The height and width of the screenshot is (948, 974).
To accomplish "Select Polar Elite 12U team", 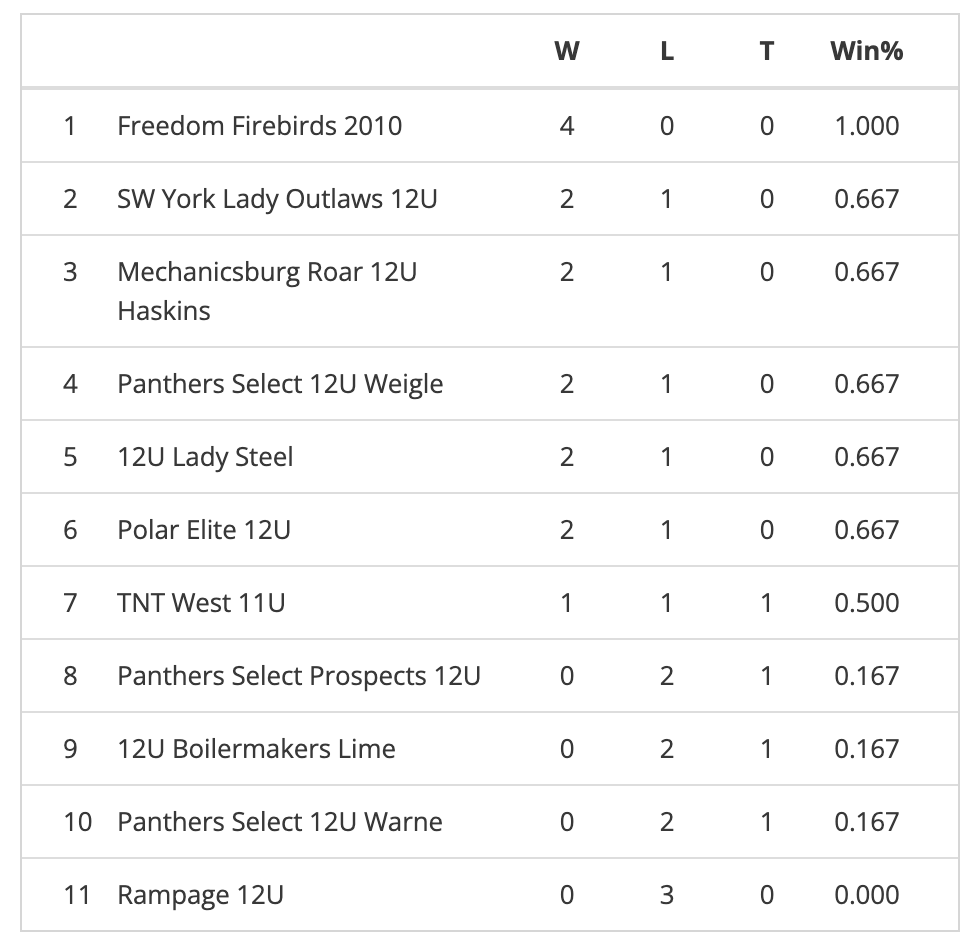I will coord(204,530).
